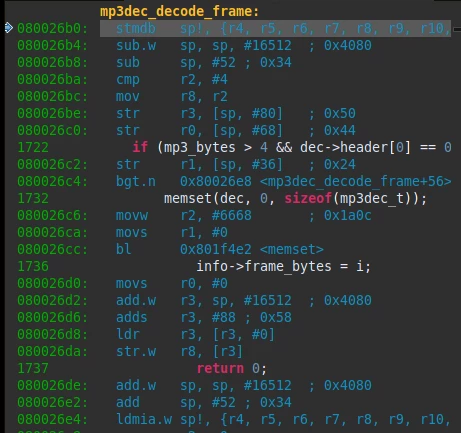Viewport: 461px width, 433px height.
Task: Select the adds r3, #88 instruction
Action: [204, 318]
